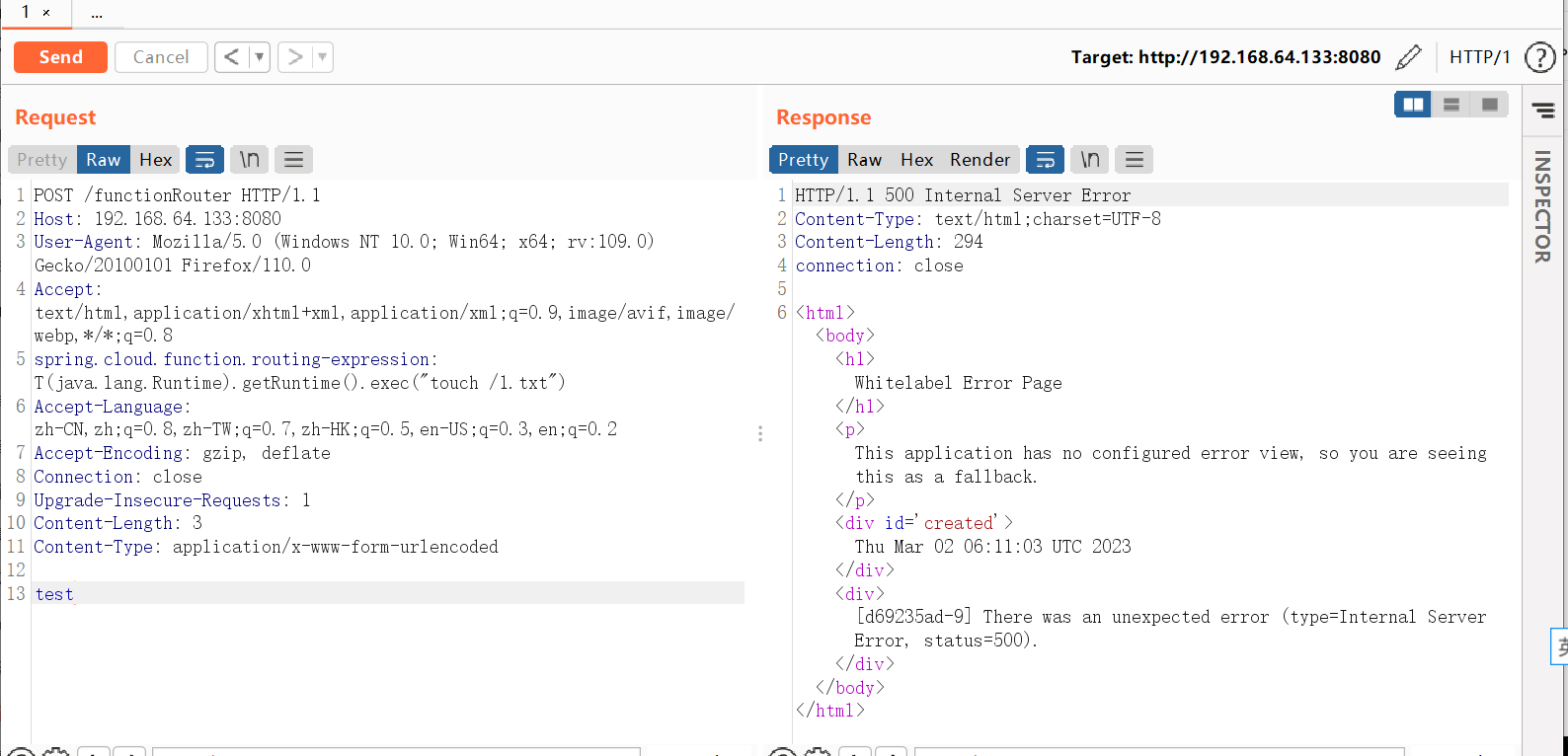The image size is (1568, 756).
Task: Open the HTTP/1 protocol selector
Action: click(1479, 57)
